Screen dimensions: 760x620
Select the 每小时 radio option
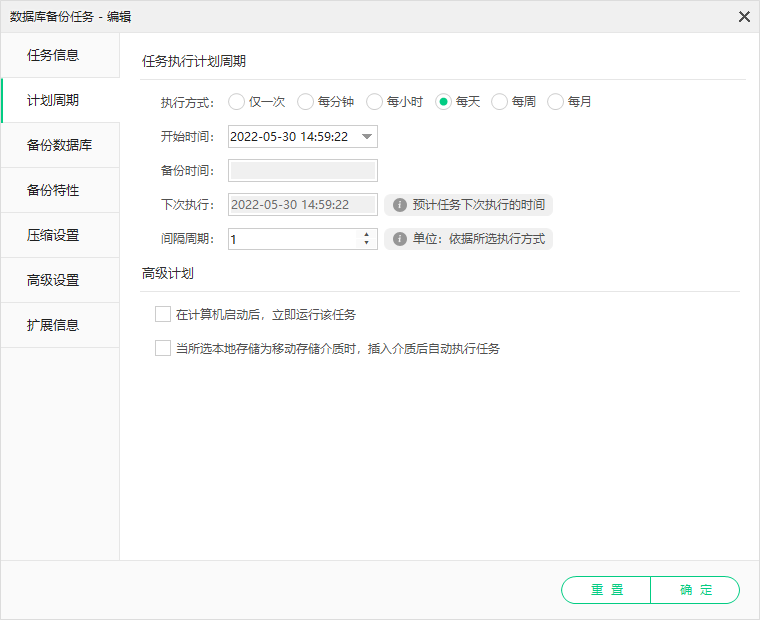[374, 102]
